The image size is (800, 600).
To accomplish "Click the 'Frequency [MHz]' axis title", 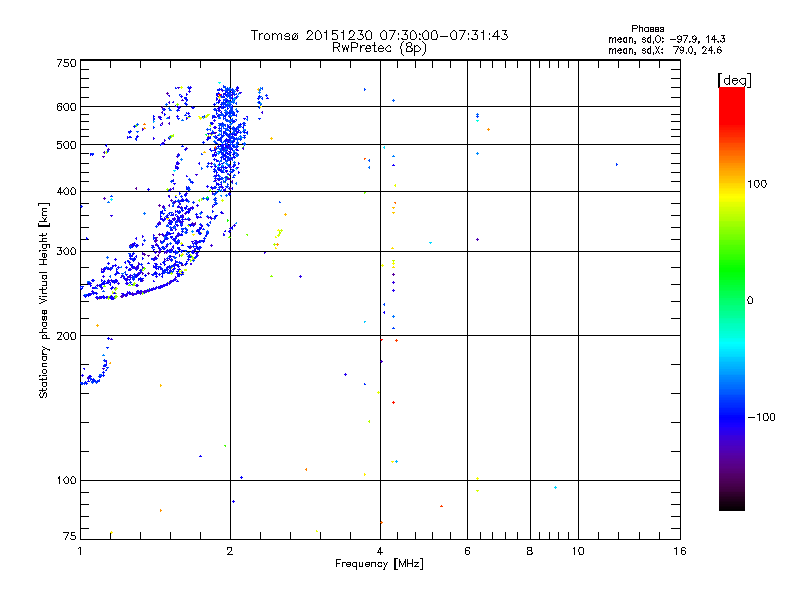I will 379,564.
